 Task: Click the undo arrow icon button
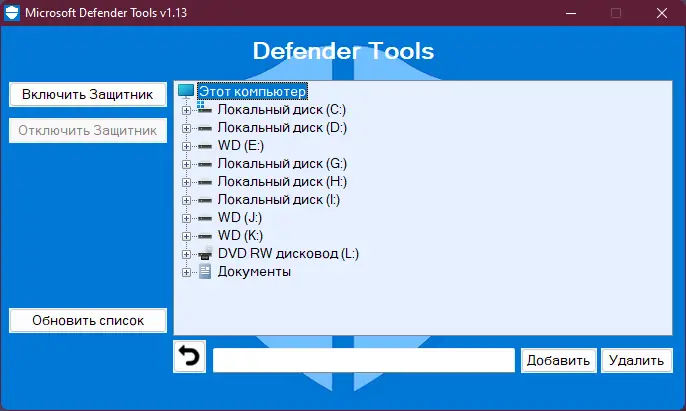(189, 356)
